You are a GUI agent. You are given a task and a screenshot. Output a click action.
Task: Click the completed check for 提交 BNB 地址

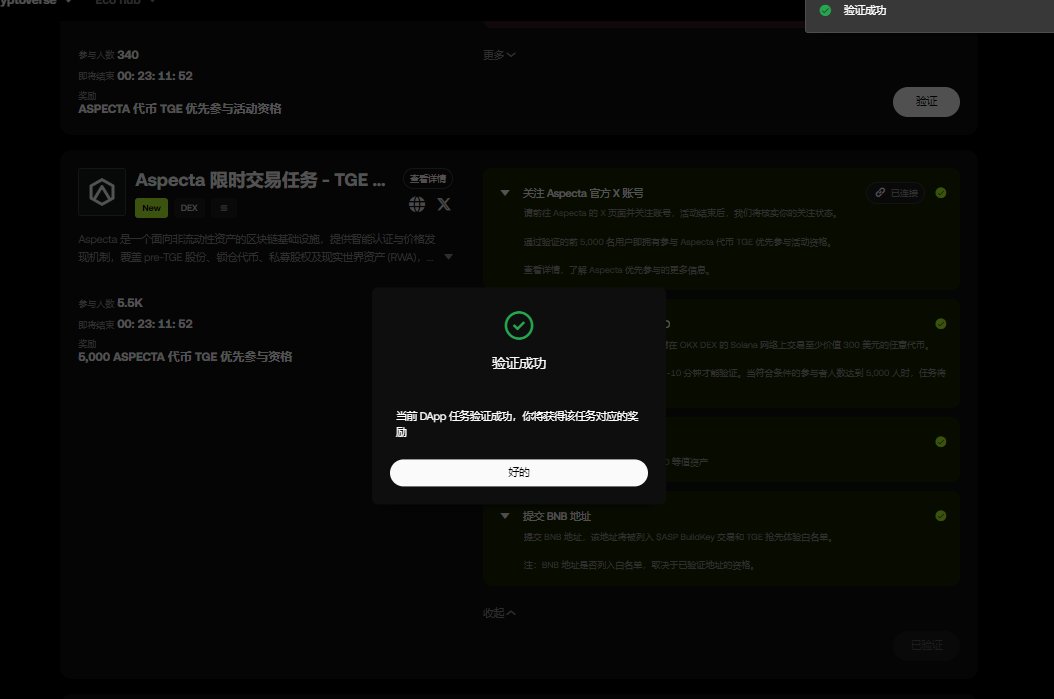click(940, 516)
